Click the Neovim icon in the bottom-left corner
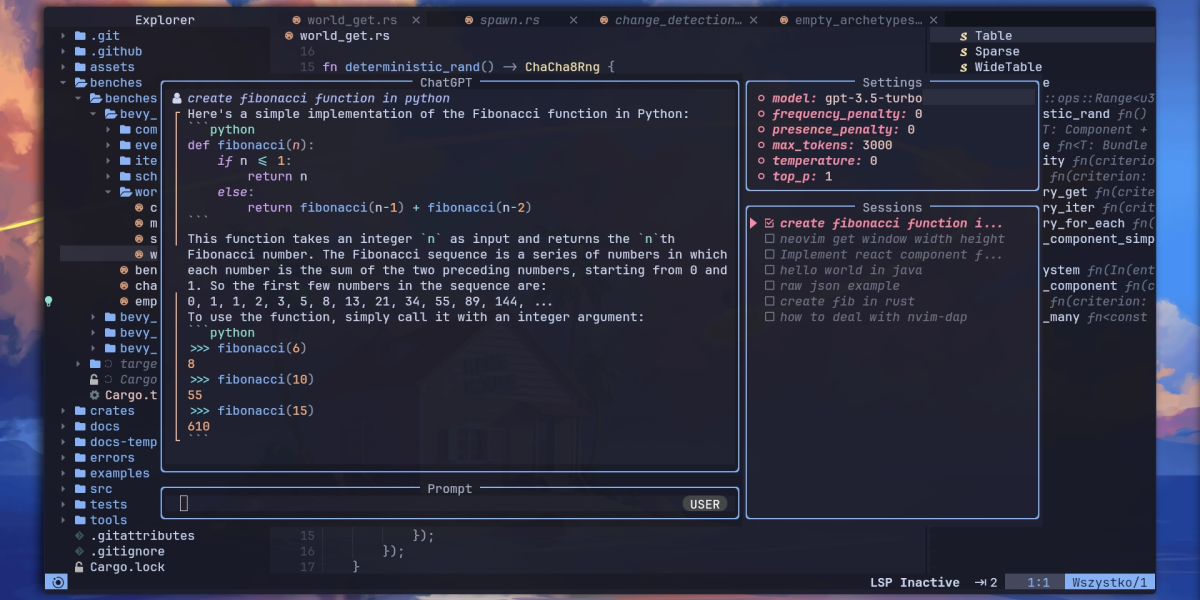 (57, 581)
